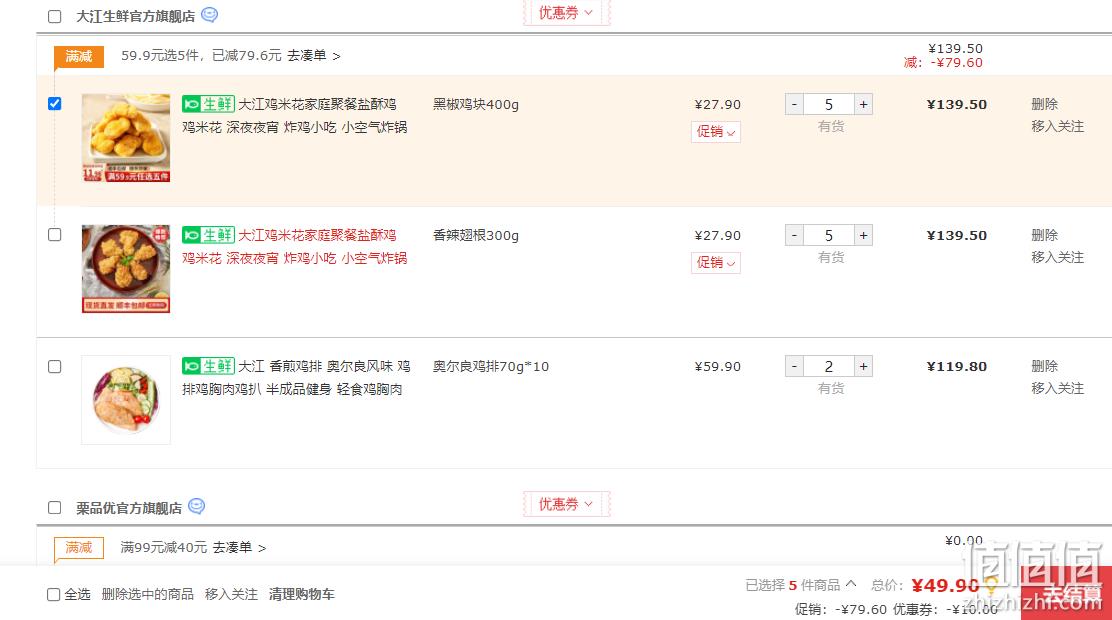Tick the 全选 select-all checkbox

pyautogui.click(x=54, y=594)
